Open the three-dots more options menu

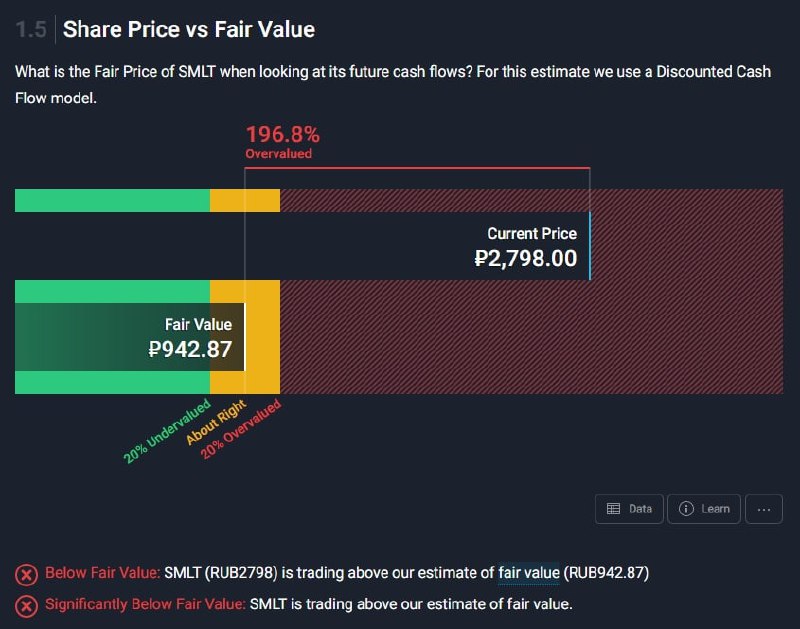tap(764, 509)
